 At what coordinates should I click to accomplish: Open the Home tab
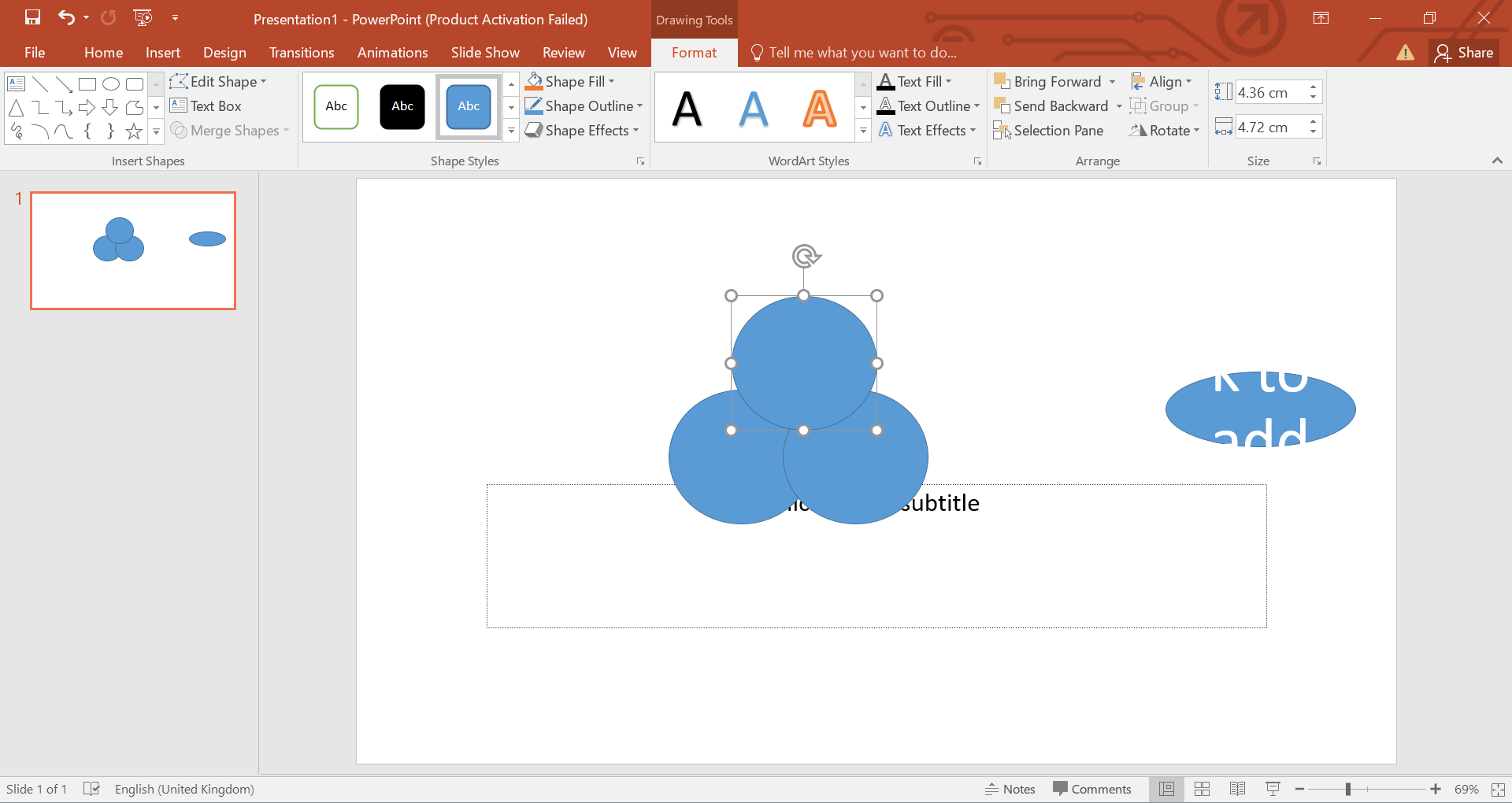103,52
